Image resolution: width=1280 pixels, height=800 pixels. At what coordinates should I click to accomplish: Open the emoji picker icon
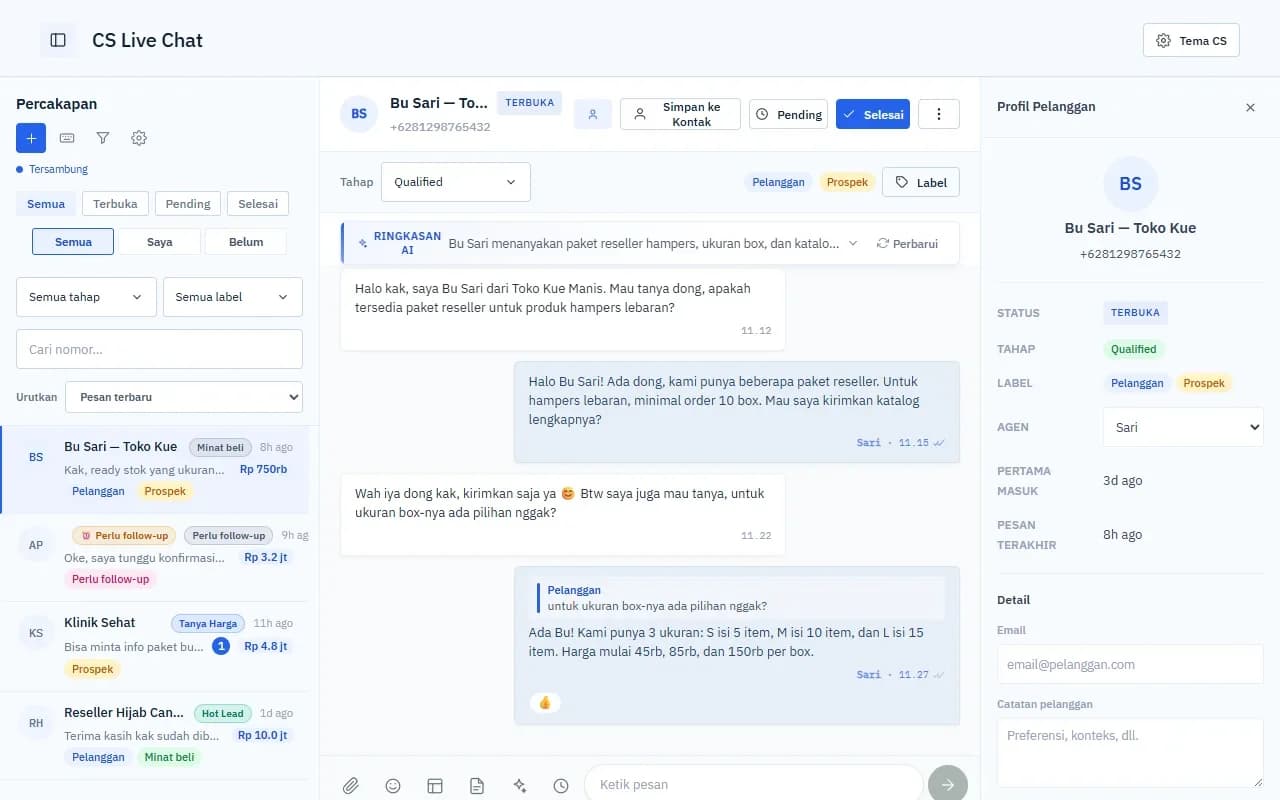click(x=393, y=785)
